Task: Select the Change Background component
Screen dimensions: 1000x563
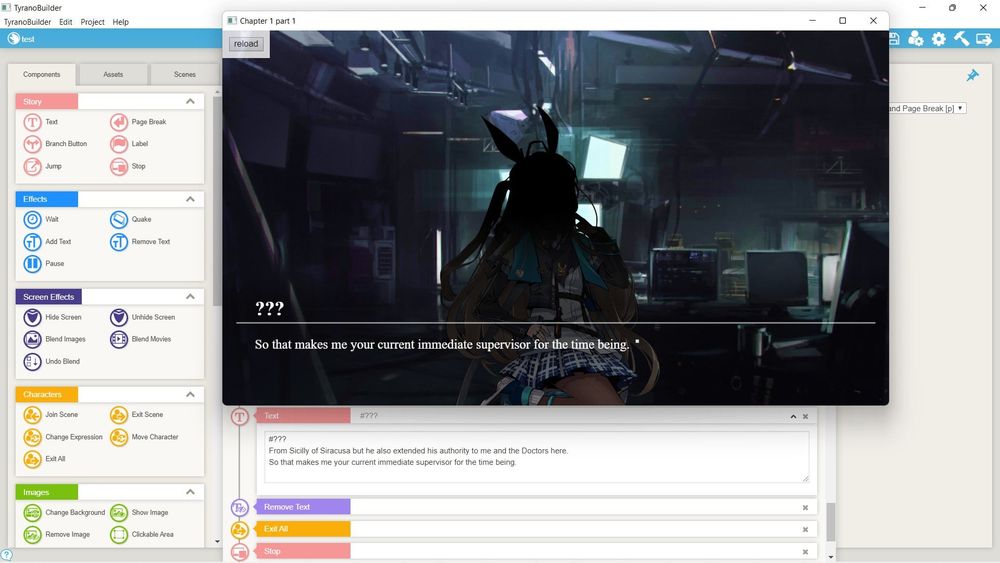Action: [x=64, y=513]
